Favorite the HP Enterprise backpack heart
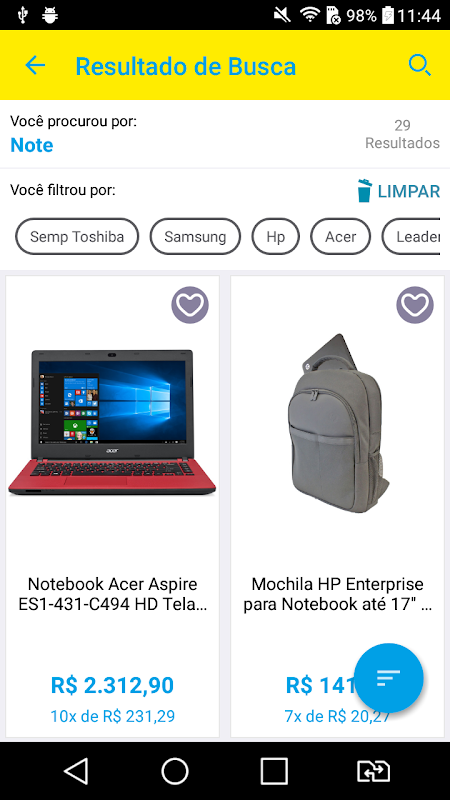This screenshot has width=450, height=800. pyautogui.click(x=415, y=305)
